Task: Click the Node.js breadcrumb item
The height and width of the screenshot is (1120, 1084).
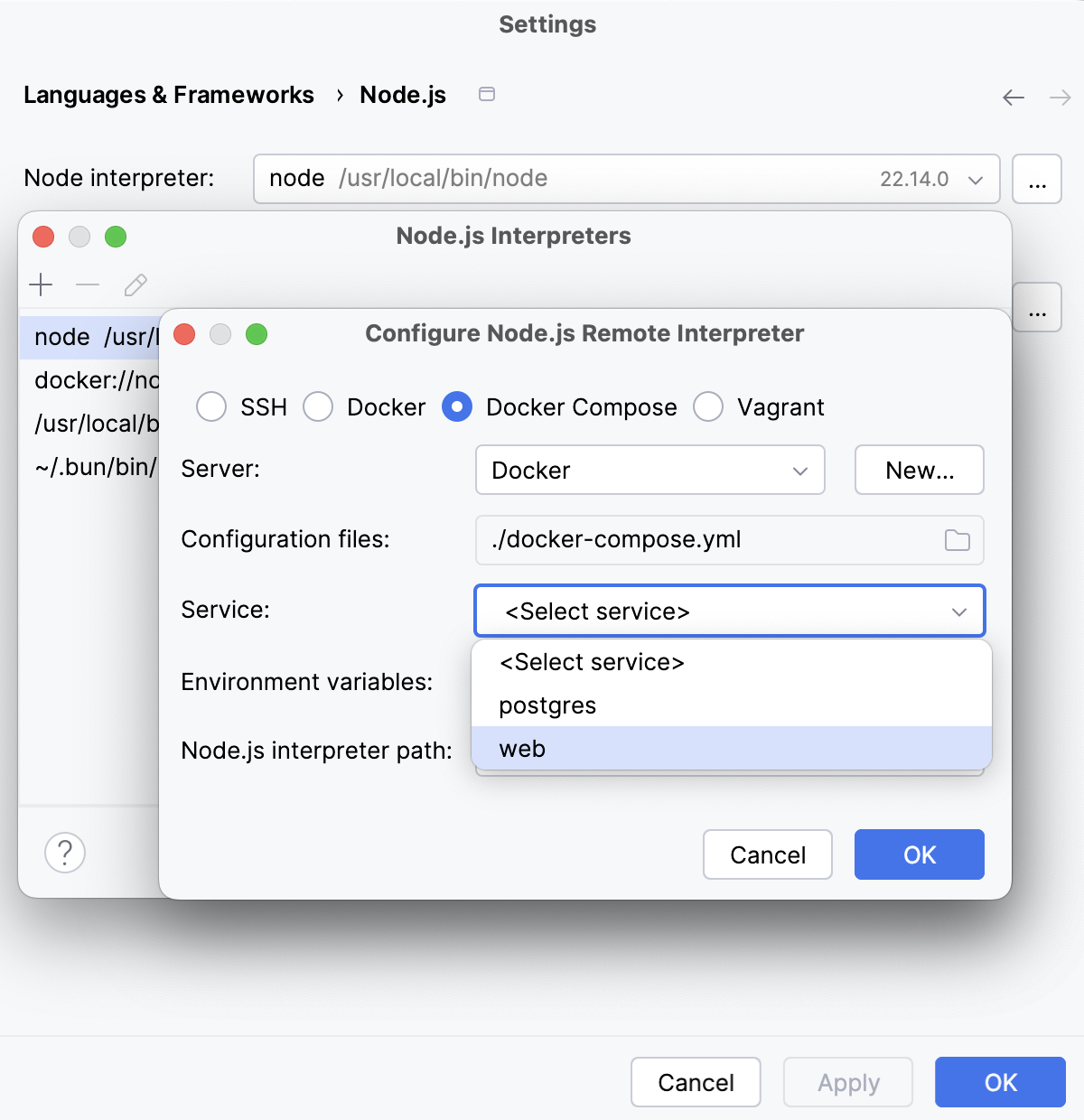Action: 403,94
